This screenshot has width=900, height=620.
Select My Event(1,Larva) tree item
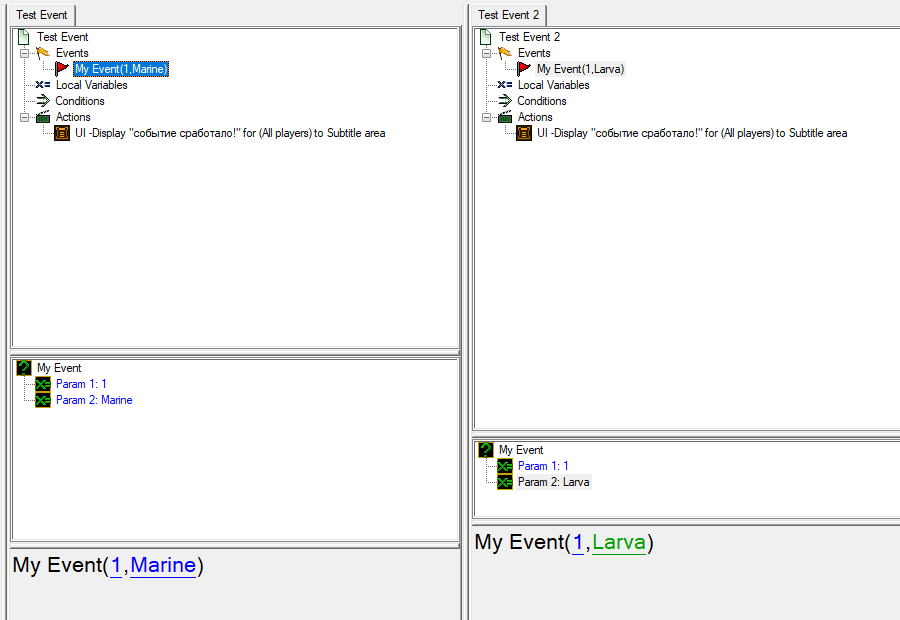tap(580, 69)
